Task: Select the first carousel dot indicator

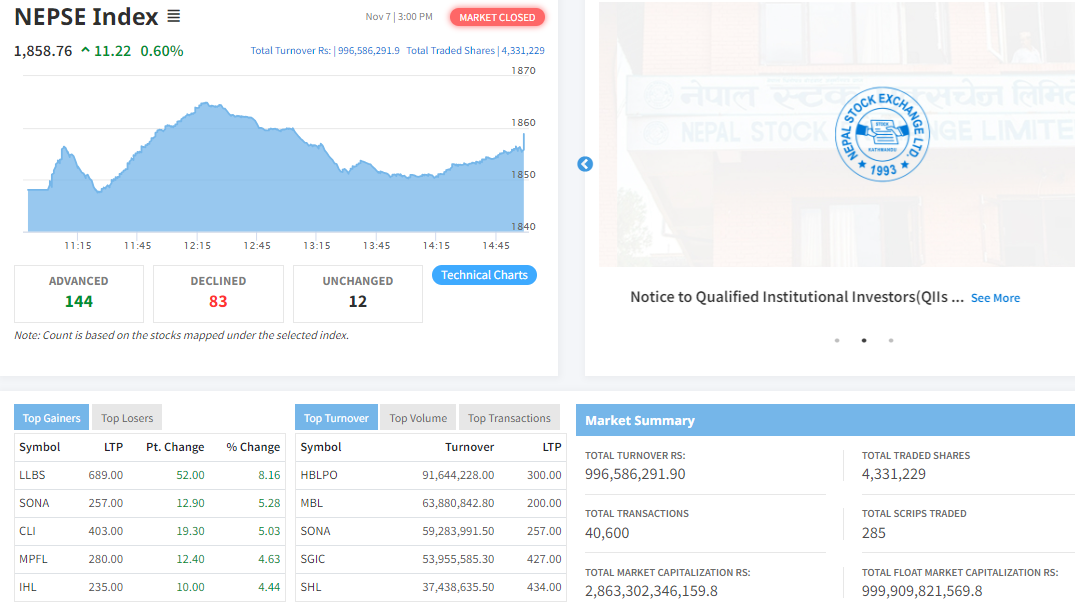Action: click(836, 341)
